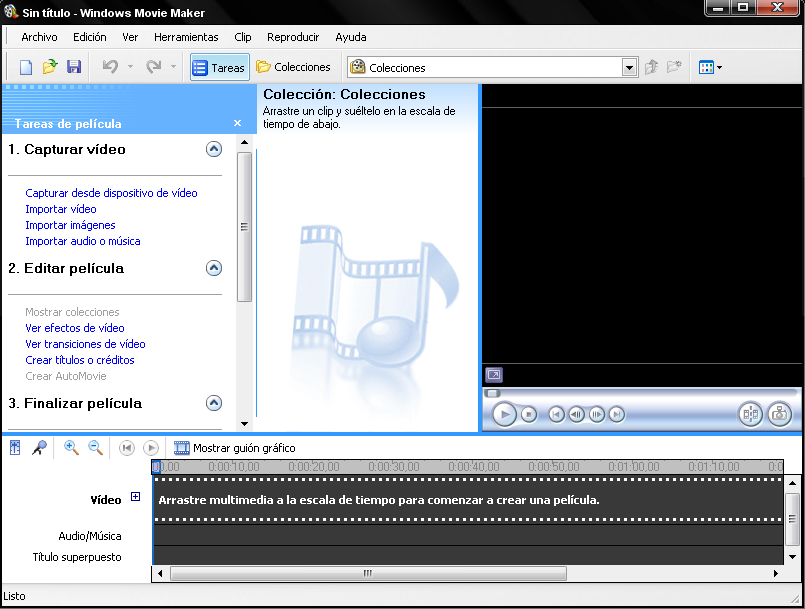This screenshot has width=805, height=609.
Task: Close the Tareas de película pane
Action: (x=237, y=123)
